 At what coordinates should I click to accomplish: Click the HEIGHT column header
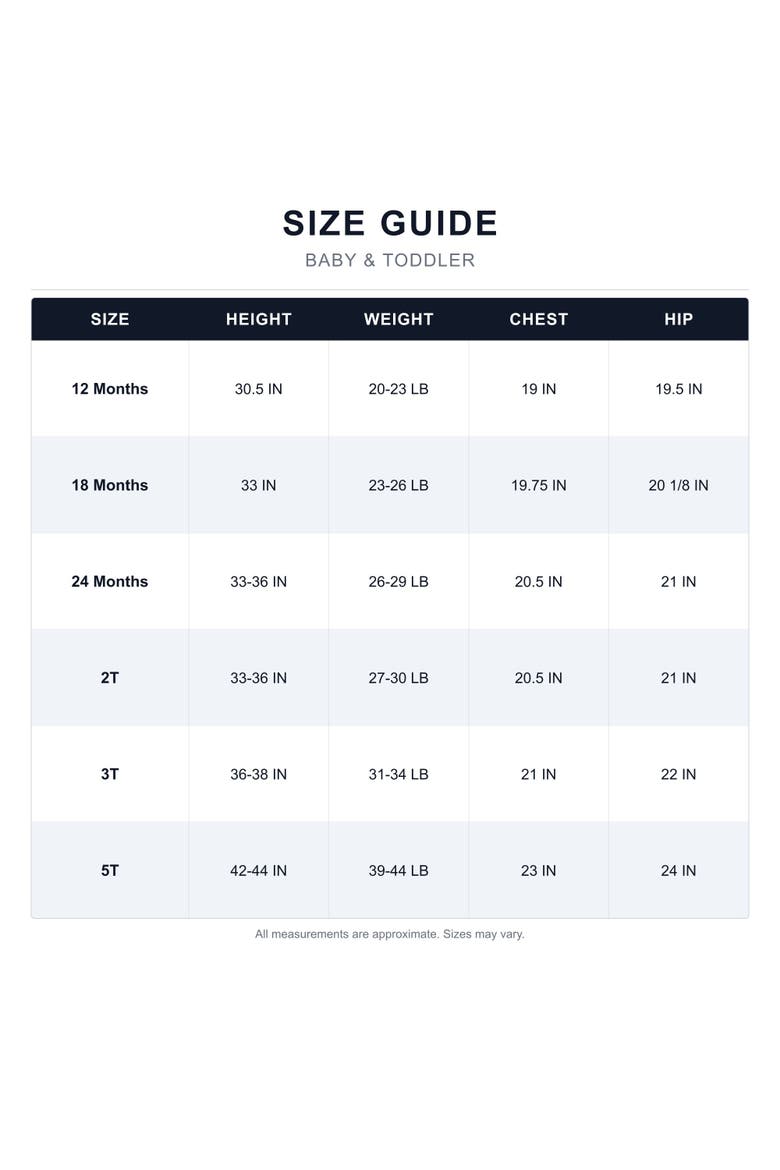tap(258, 319)
